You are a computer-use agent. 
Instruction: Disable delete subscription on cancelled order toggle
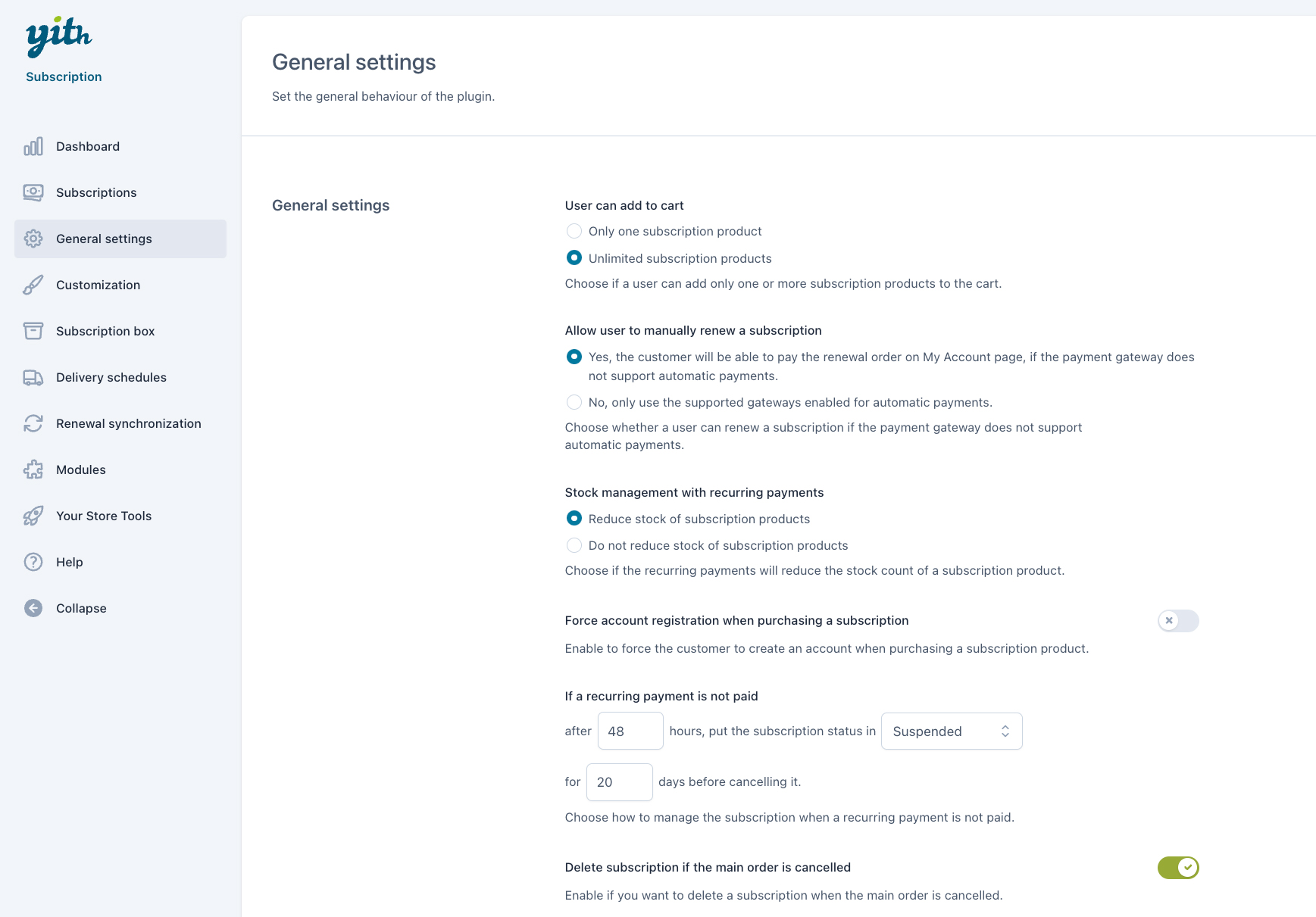click(x=1177, y=868)
